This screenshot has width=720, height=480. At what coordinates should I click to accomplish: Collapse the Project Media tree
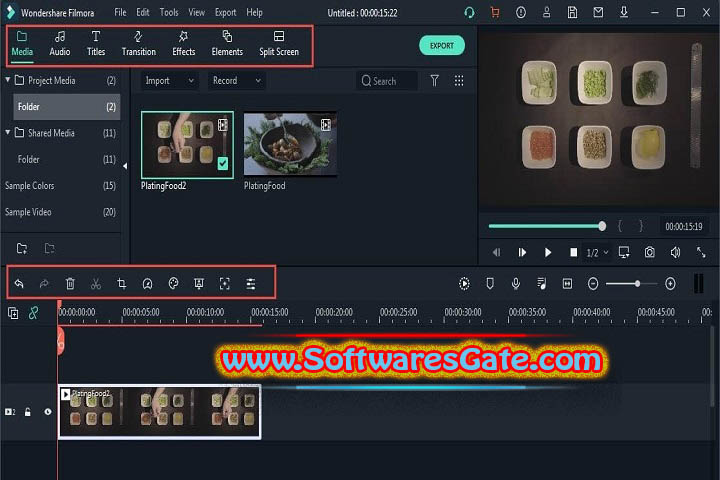tap(8, 80)
